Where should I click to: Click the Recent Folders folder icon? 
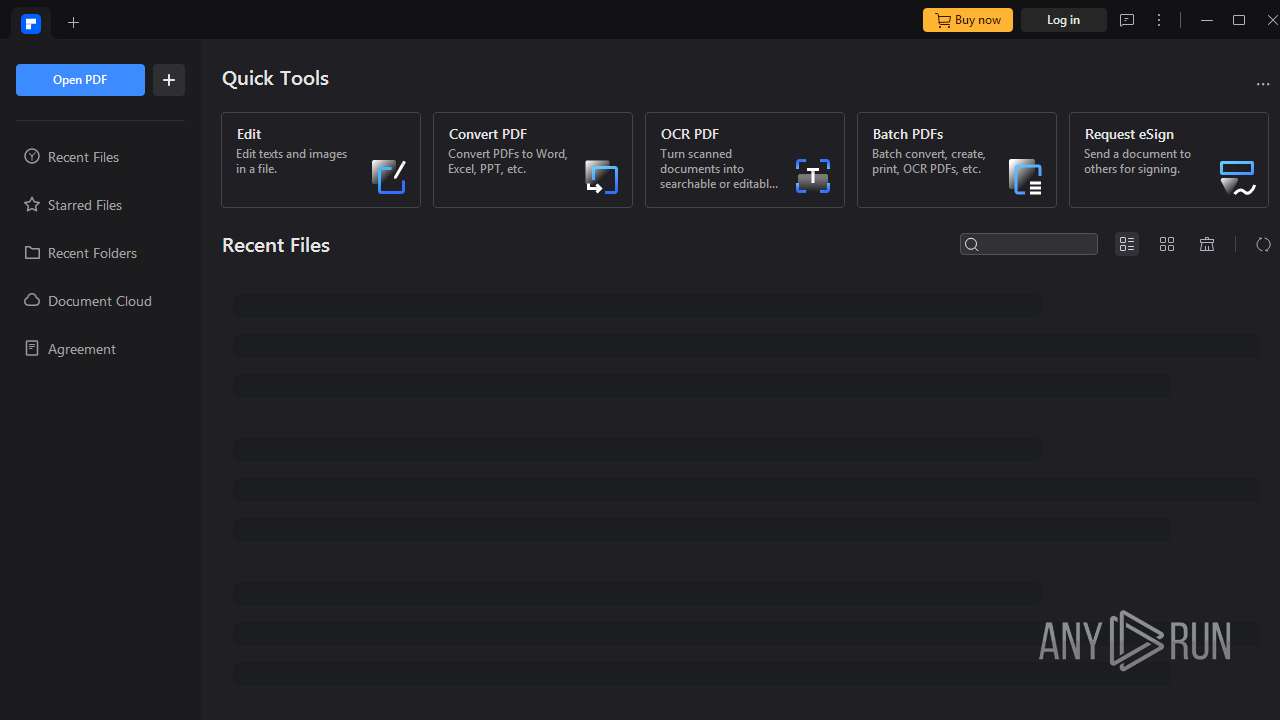(x=32, y=253)
